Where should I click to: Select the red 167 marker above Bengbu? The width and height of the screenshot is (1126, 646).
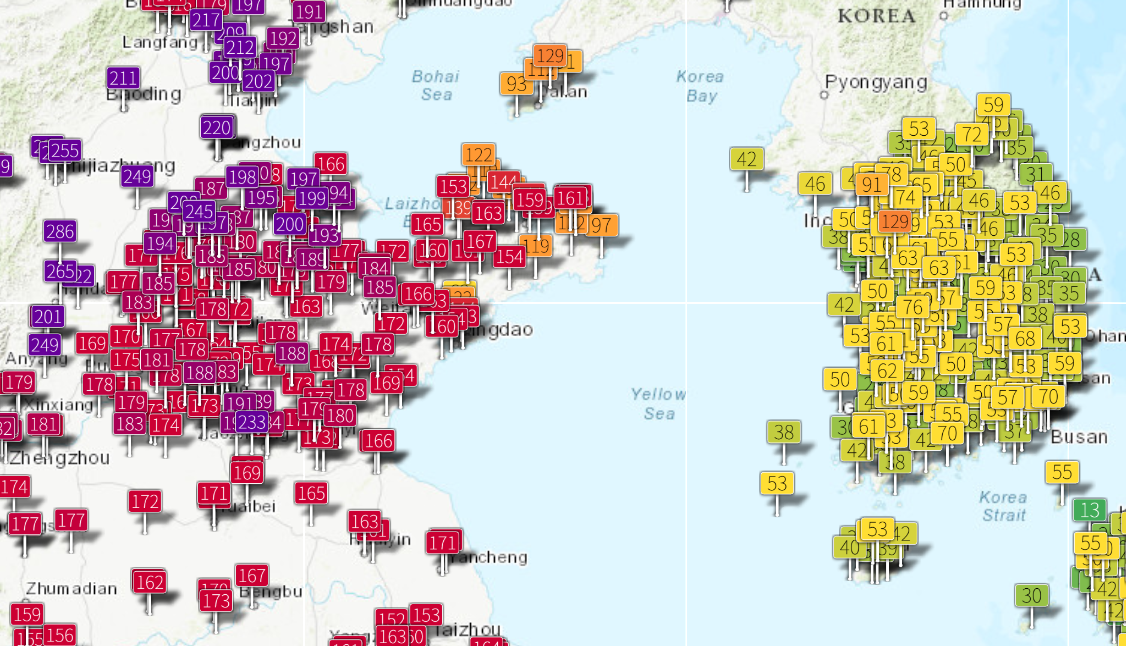tap(252, 575)
